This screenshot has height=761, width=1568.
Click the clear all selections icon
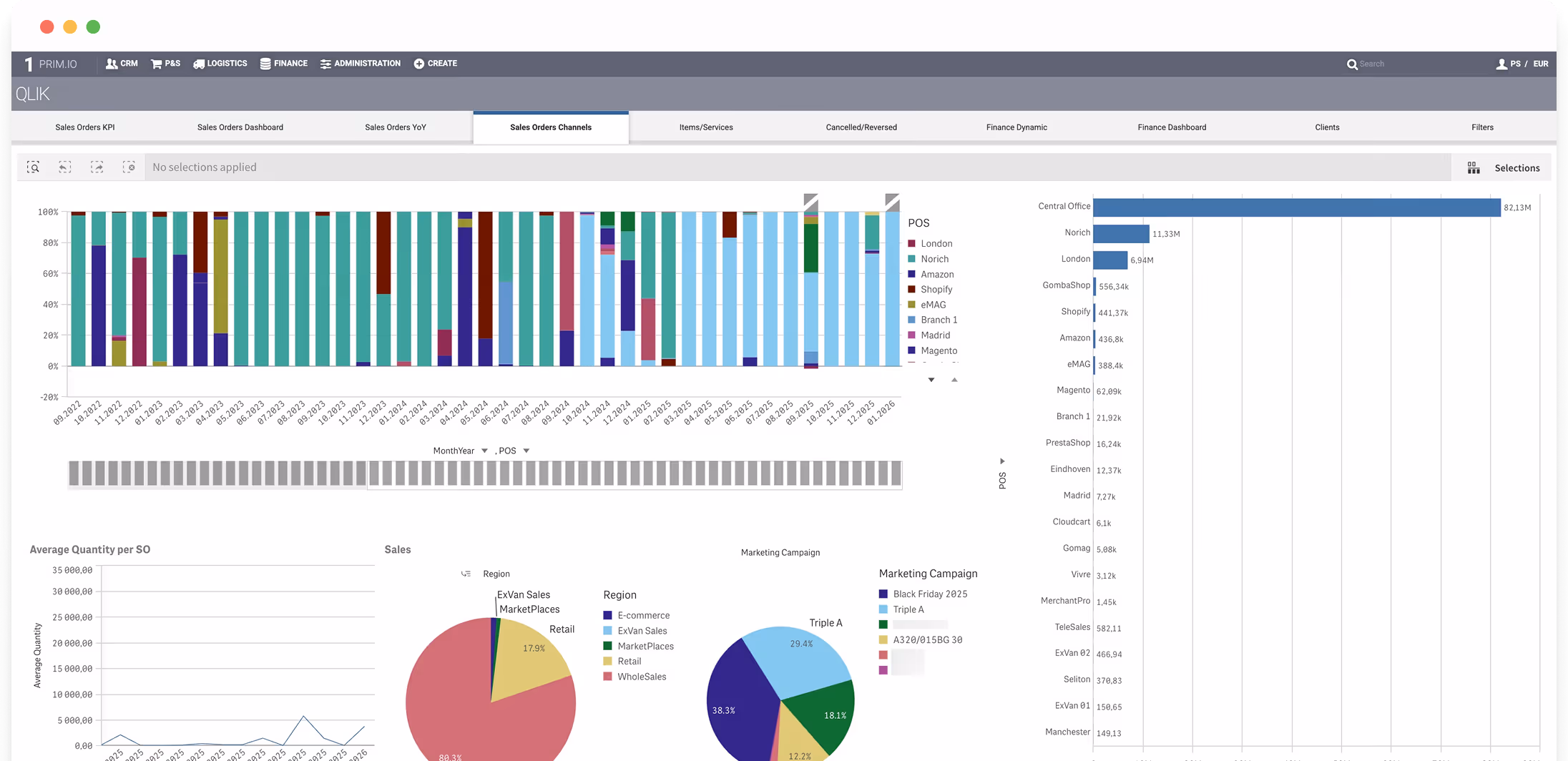129,167
